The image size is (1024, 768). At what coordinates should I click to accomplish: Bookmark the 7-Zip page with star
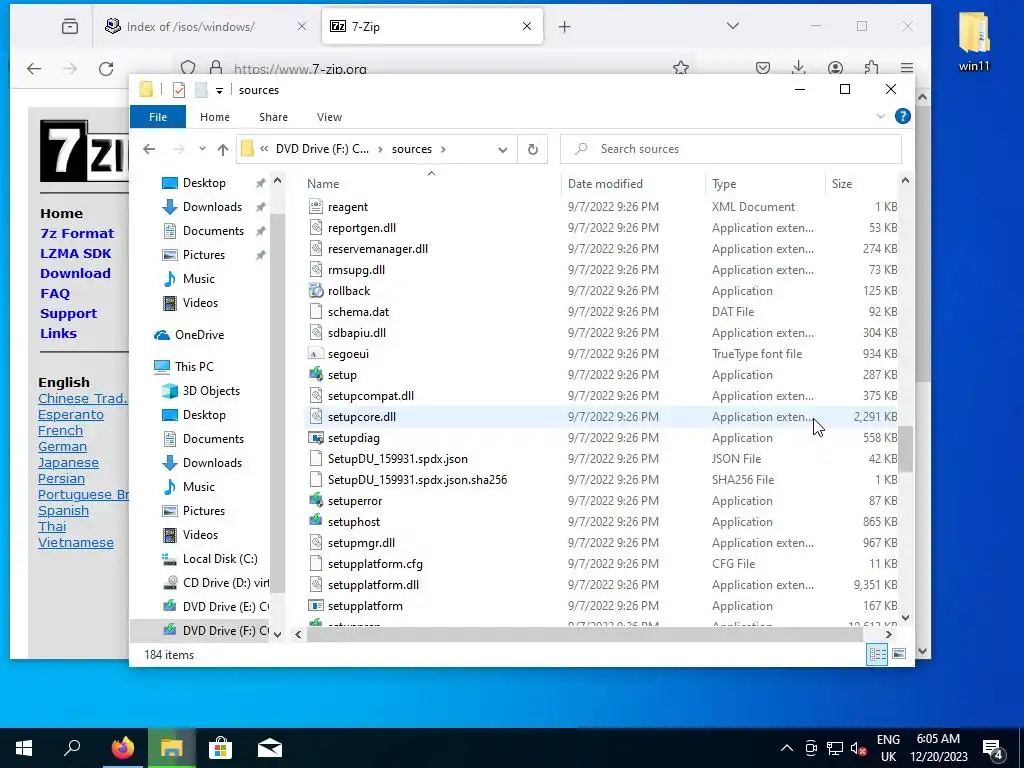(680, 68)
